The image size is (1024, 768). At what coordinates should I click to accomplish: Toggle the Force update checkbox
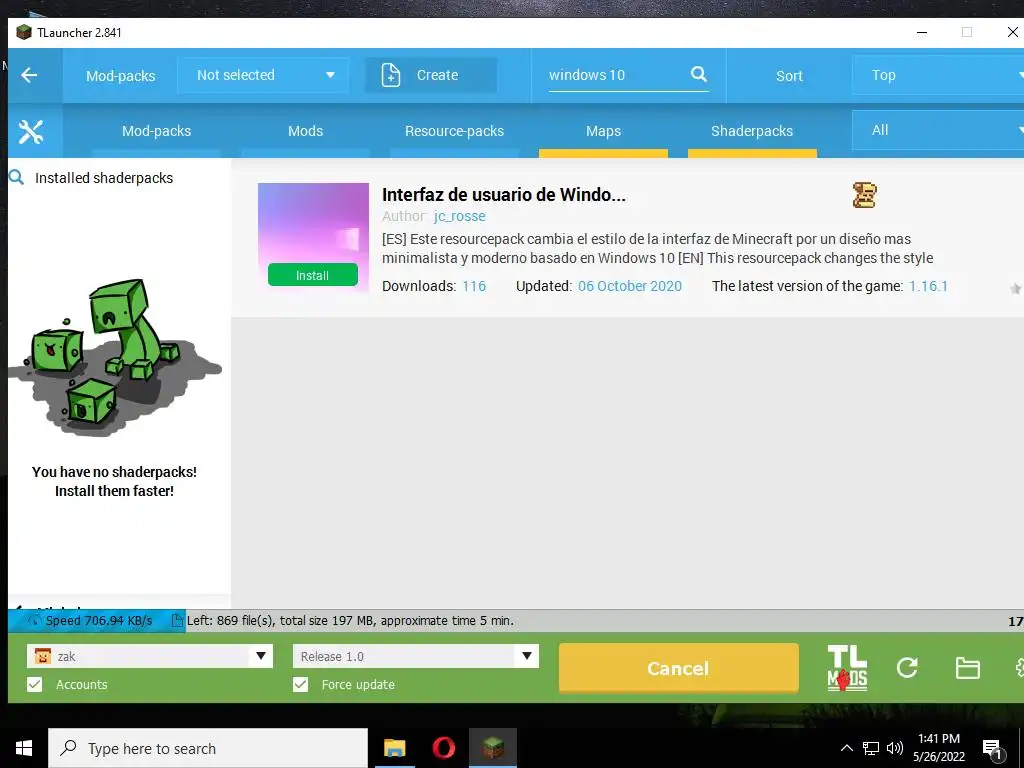pyautogui.click(x=300, y=684)
